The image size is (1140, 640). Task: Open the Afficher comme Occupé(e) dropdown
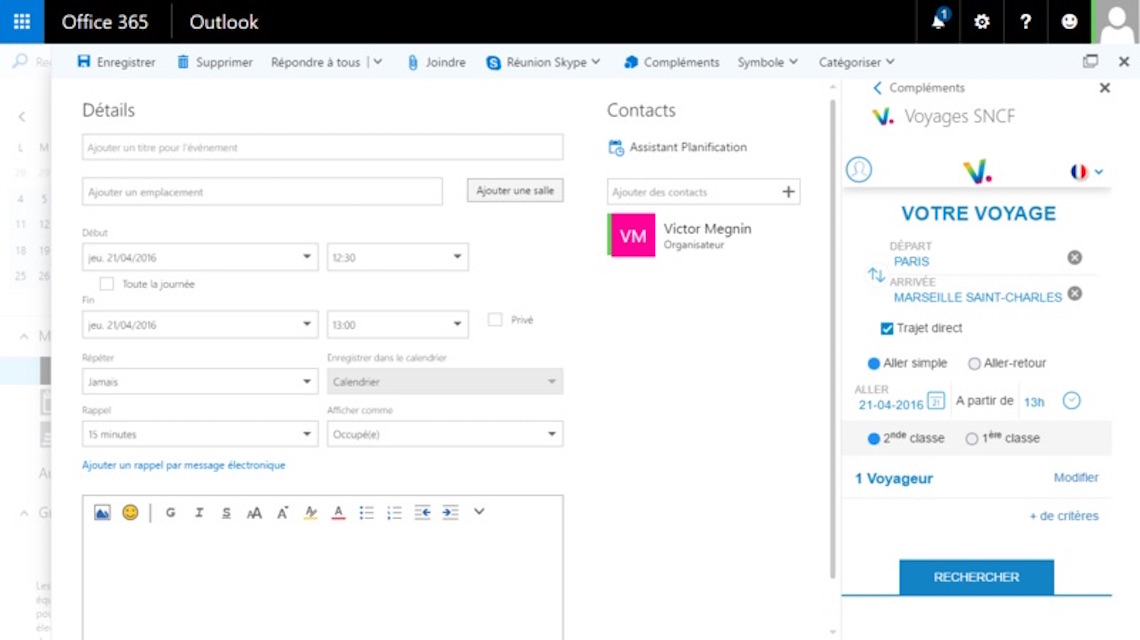tap(445, 434)
